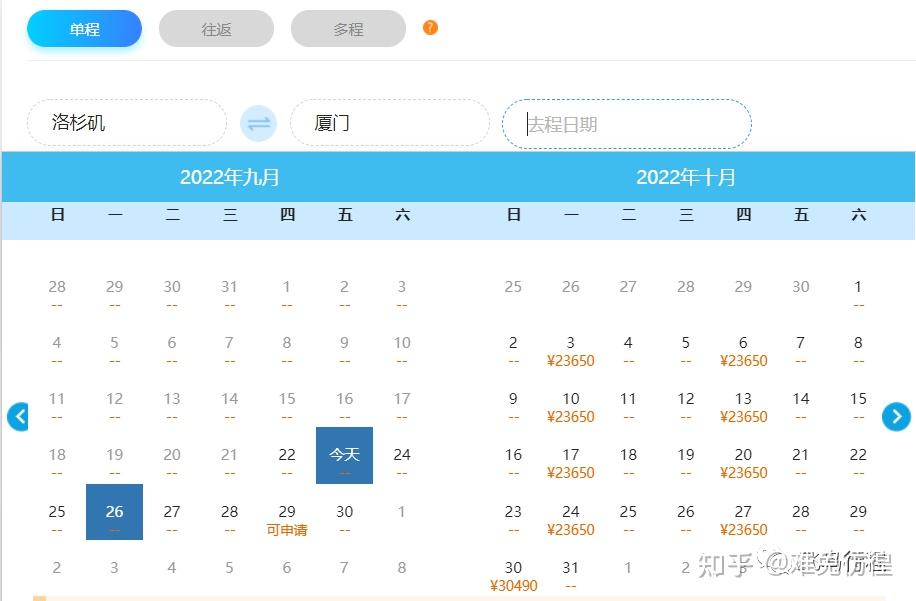Choose October 24 priced ¥23650

click(571, 520)
